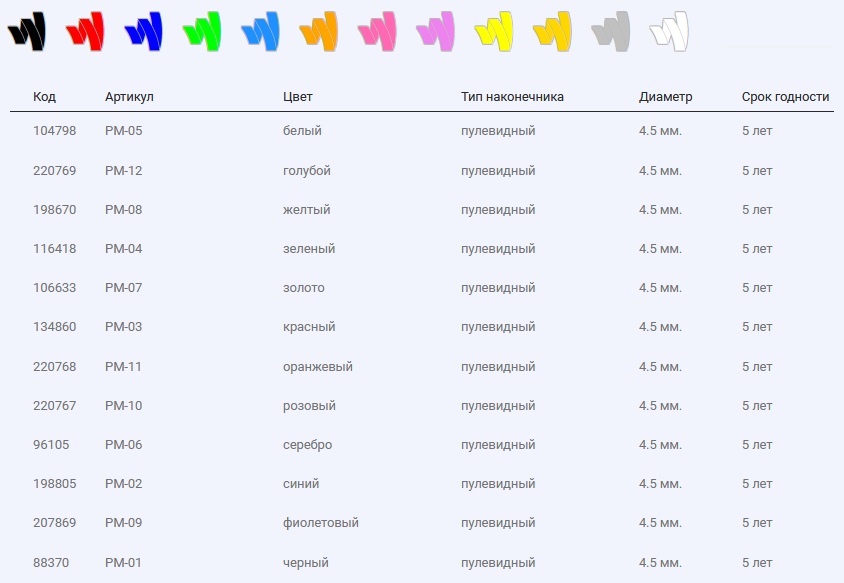Screen dimensions: 844x583
Task: Select article PM-03
Action: coord(124,327)
